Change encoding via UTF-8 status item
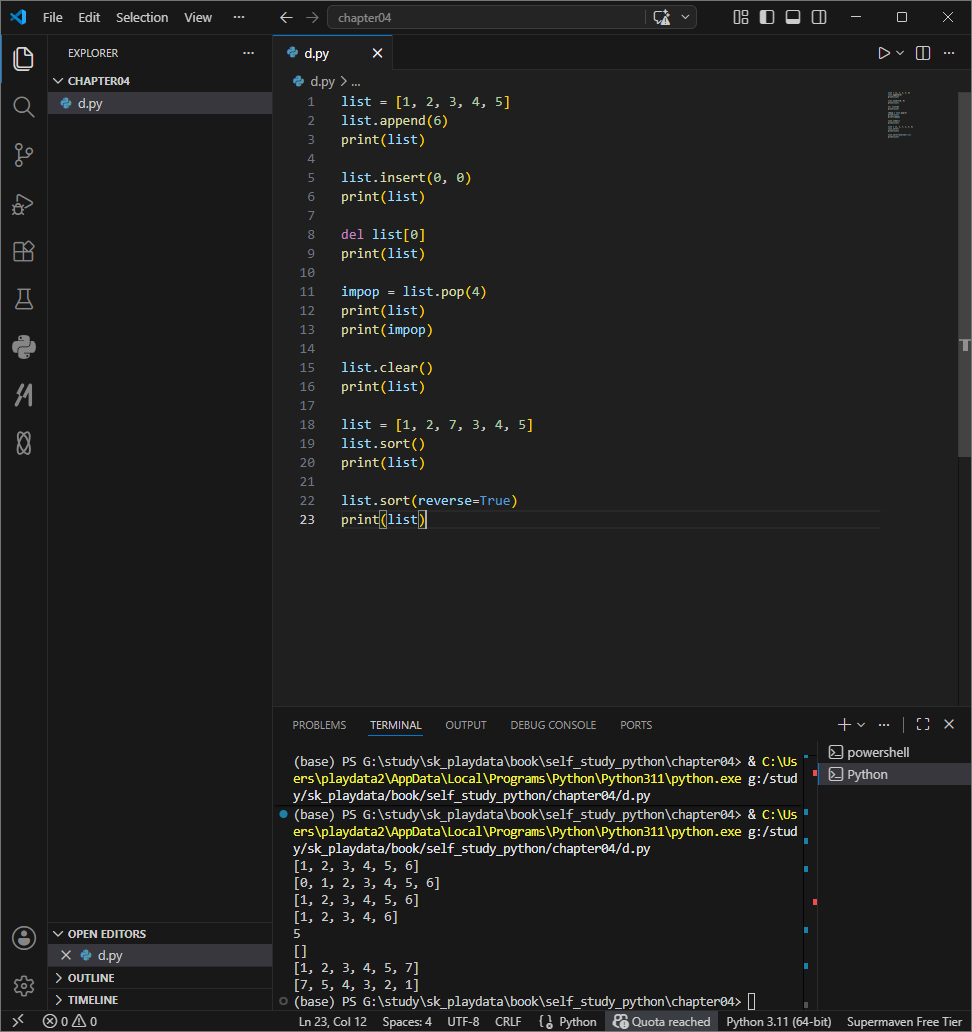 463,1021
